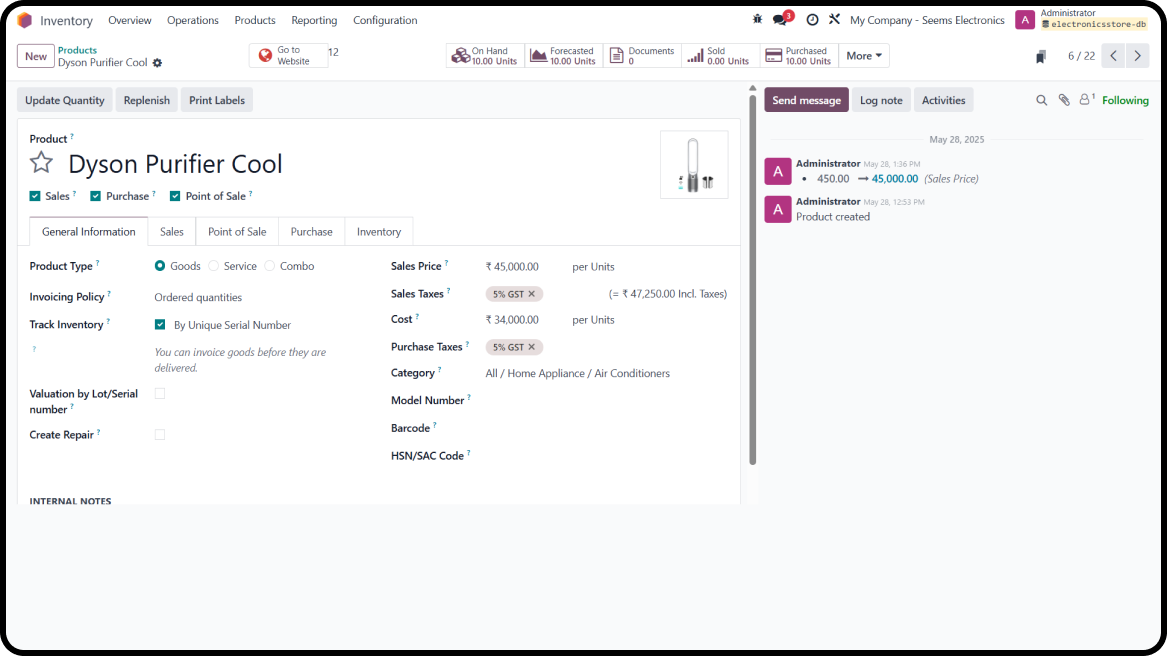This screenshot has width=1167, height=656.
Task: Open the Reporting menu
Action: click(314, 20)
